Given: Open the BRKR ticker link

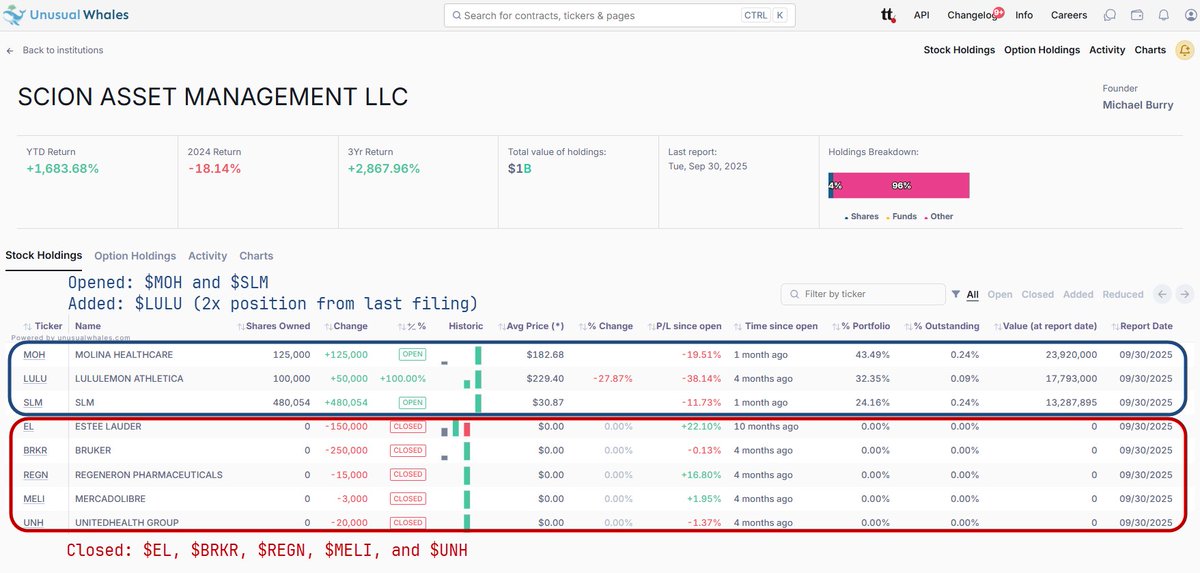Looking at the screenshot, I should [35, 451].
